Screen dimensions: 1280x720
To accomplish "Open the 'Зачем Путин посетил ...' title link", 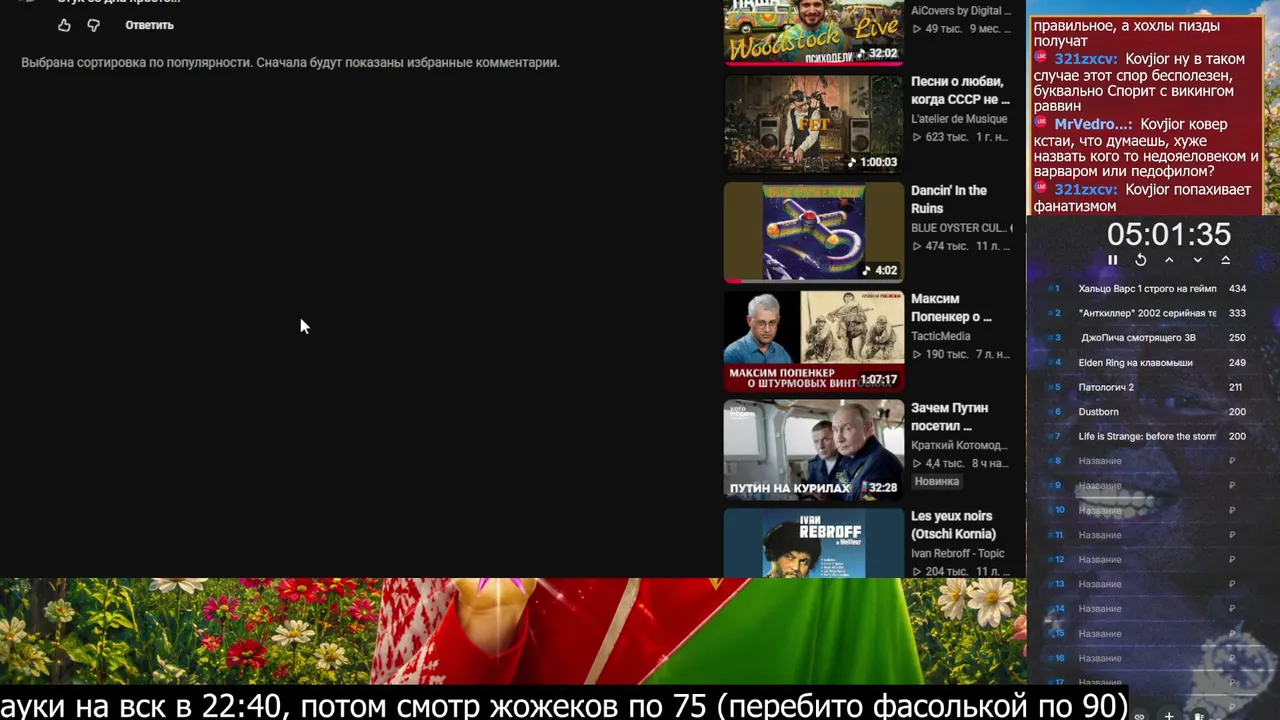I will coord(949,416).
